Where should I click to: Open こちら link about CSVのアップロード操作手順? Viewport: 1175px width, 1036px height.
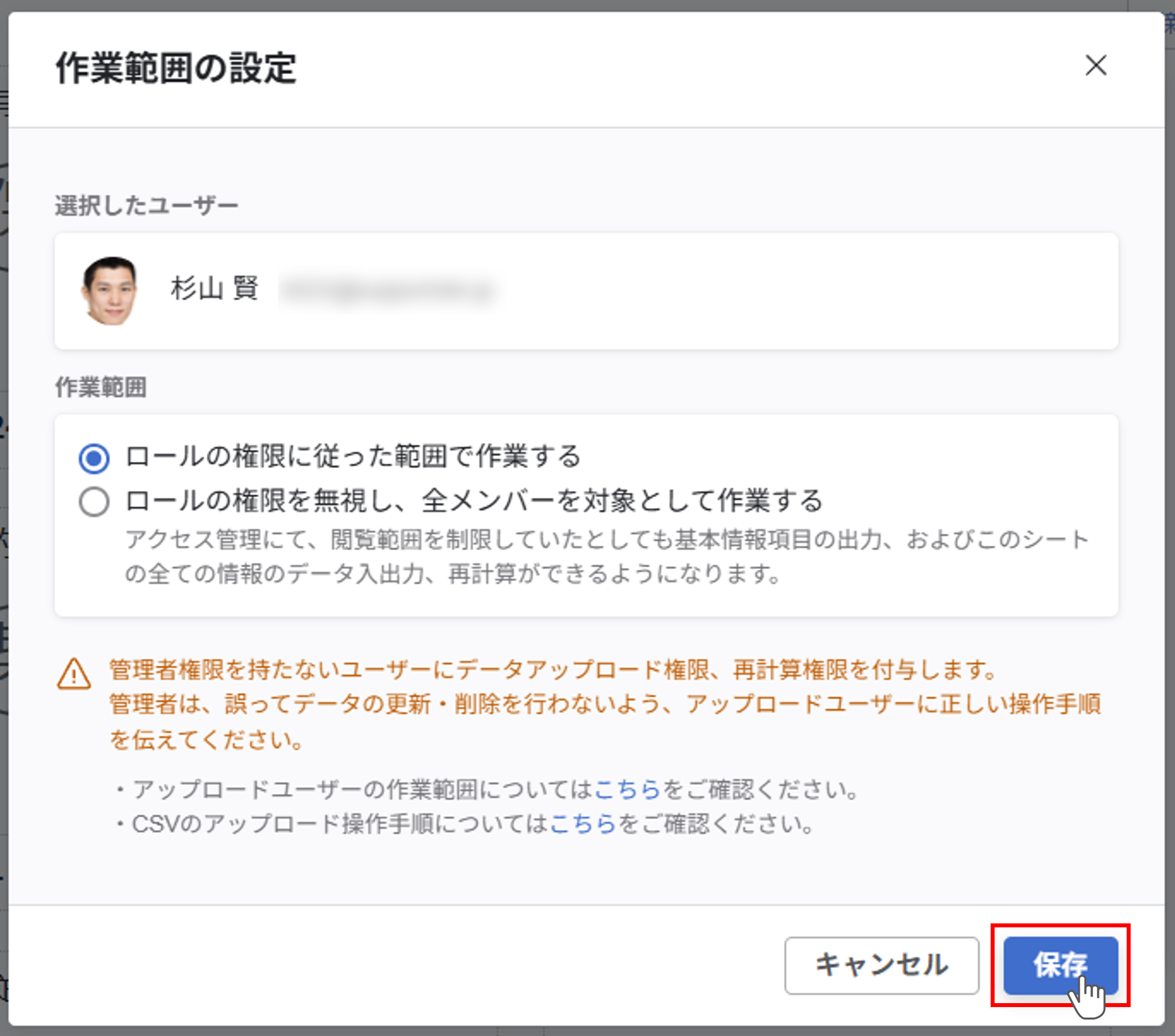(583, 824)
